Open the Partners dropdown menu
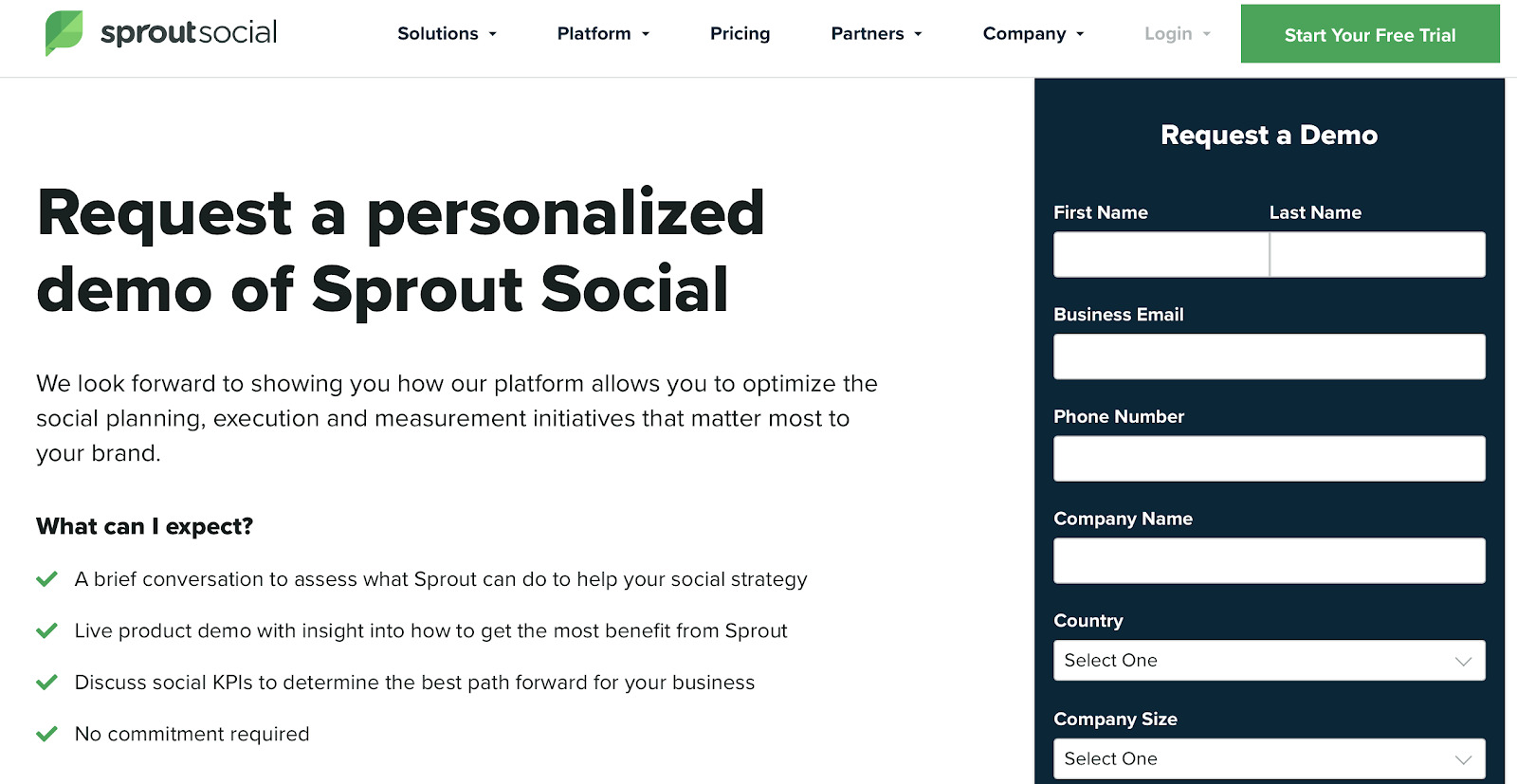The image size is (1517, 784). (876, 33)
